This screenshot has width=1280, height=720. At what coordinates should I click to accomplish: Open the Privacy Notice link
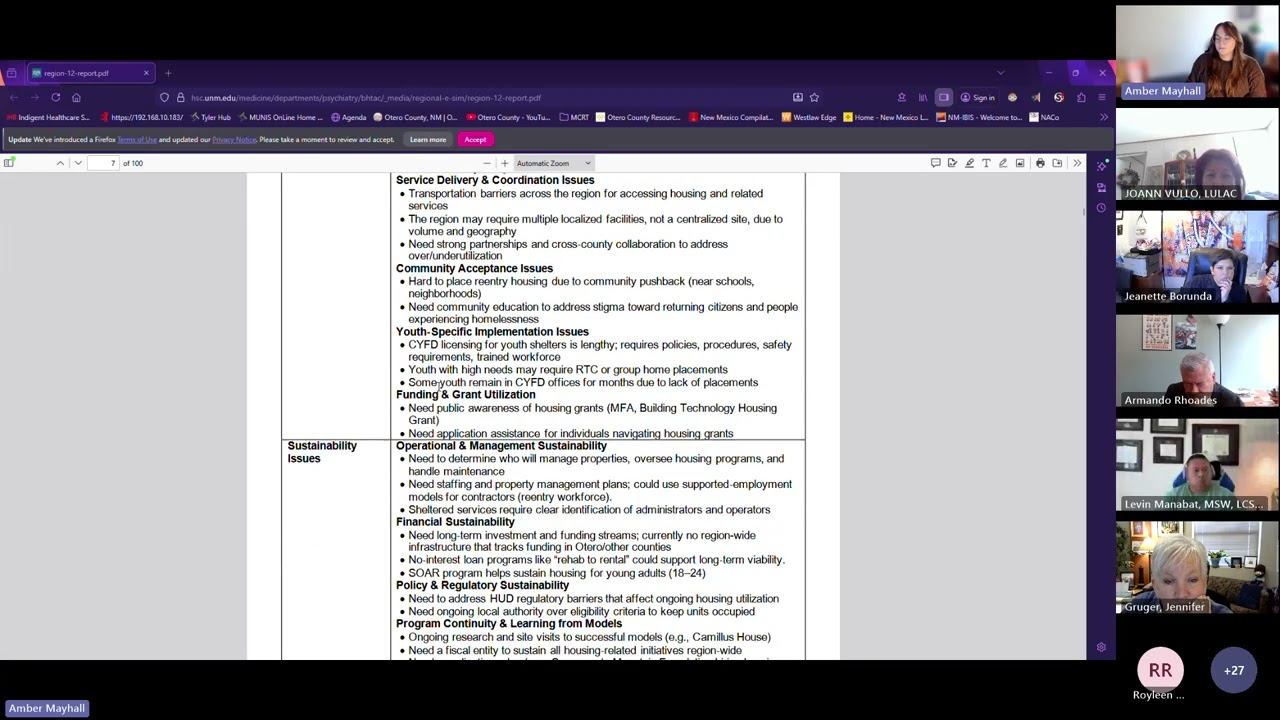tap(234, 140)
